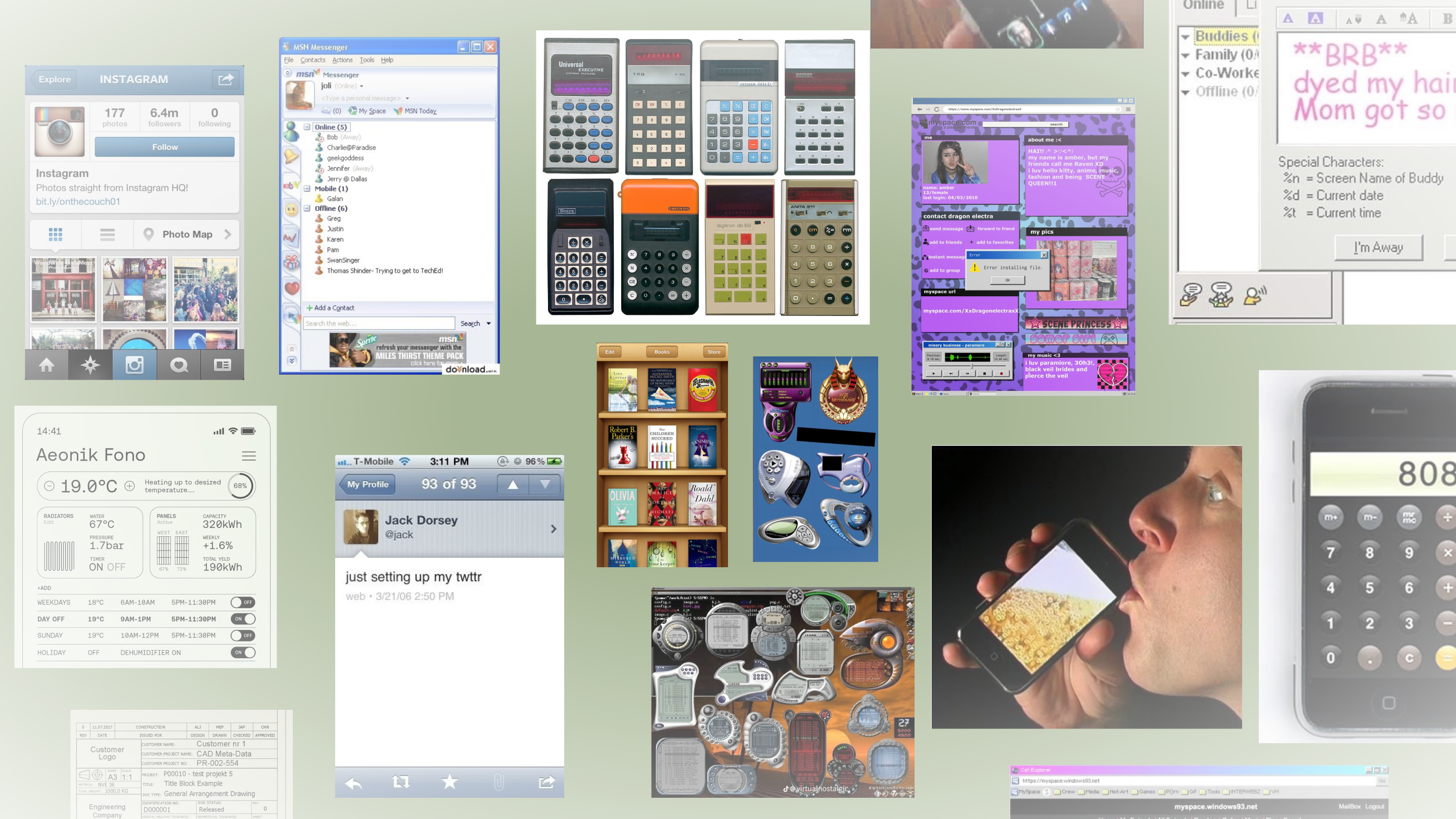Go to My Profile in Twitter app
The height and width of the screenshot is (819, 1456).
pyautogui.click(x=367, y=484)
